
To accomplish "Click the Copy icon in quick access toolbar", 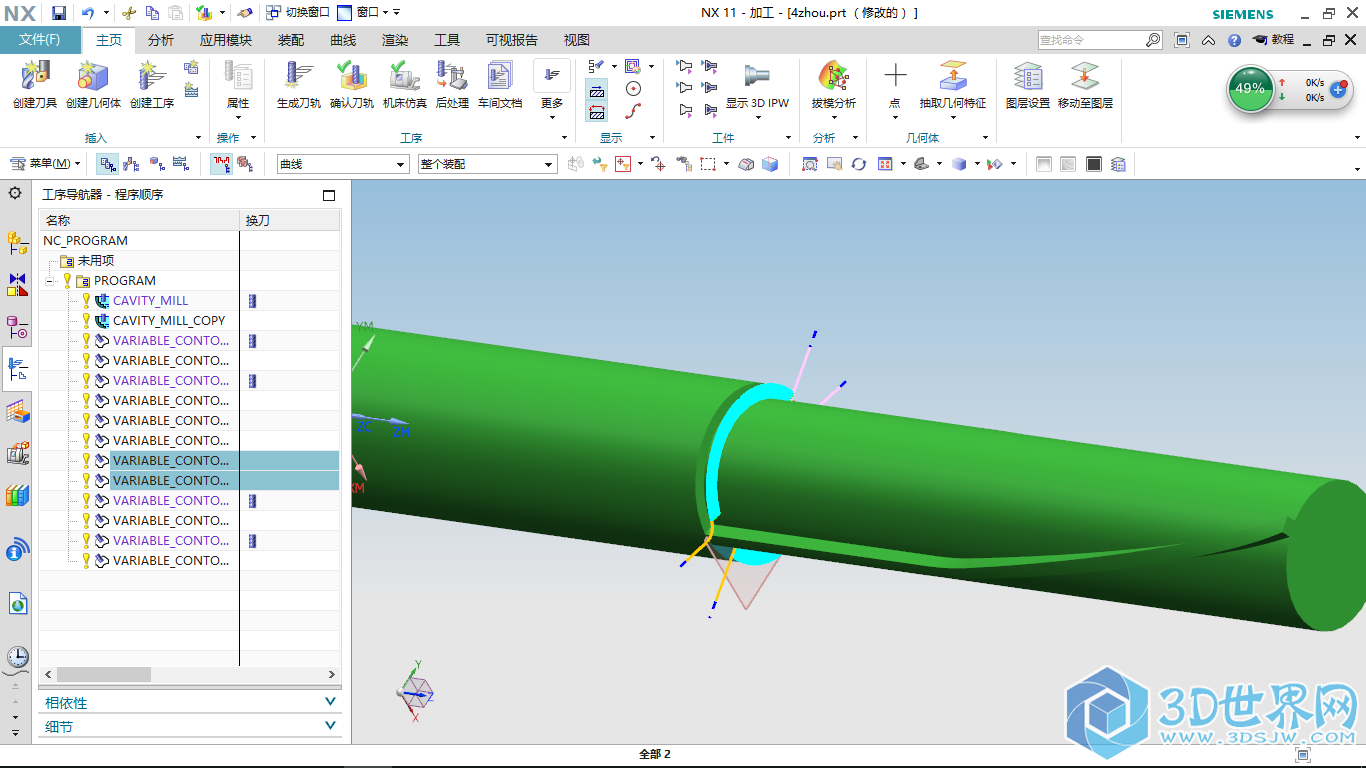I will 152,13.
